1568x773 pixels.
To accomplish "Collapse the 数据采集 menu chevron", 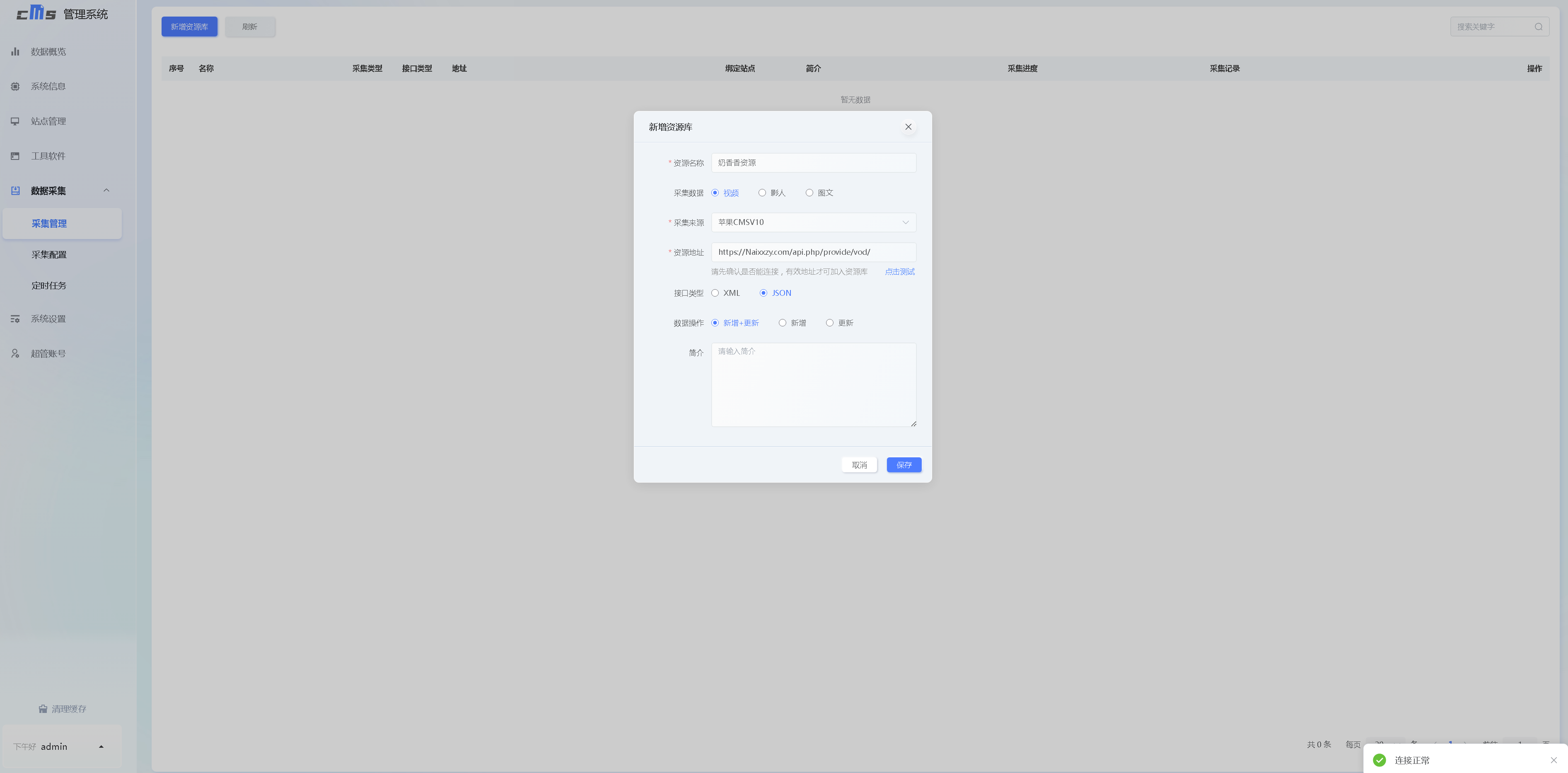I will (106, 191).
